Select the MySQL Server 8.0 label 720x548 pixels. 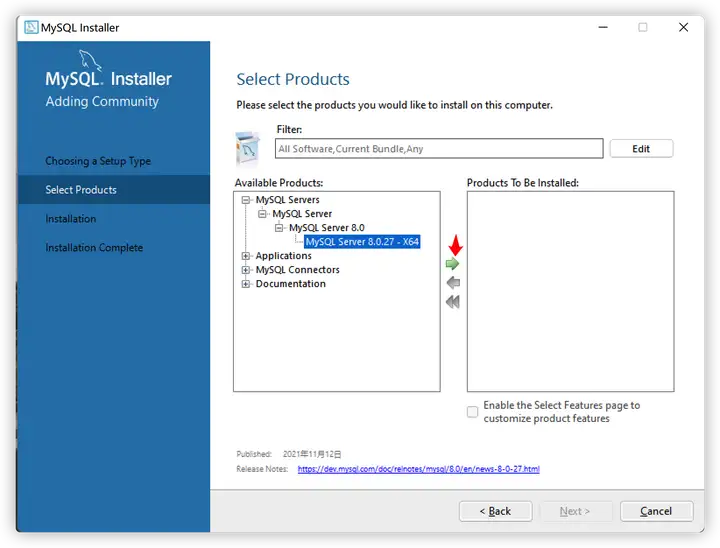pos(326,228)
